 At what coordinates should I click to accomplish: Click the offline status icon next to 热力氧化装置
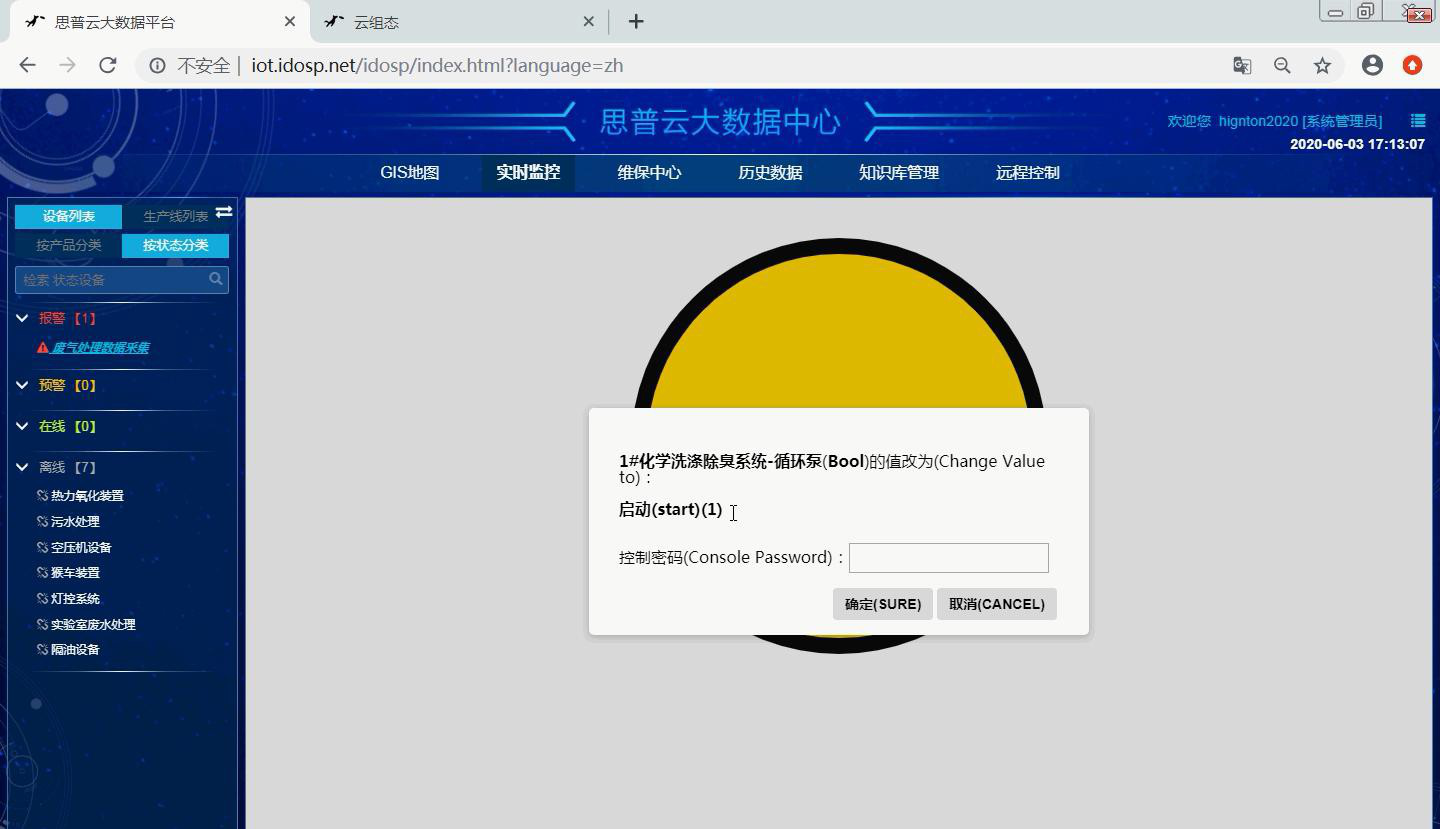41,495
